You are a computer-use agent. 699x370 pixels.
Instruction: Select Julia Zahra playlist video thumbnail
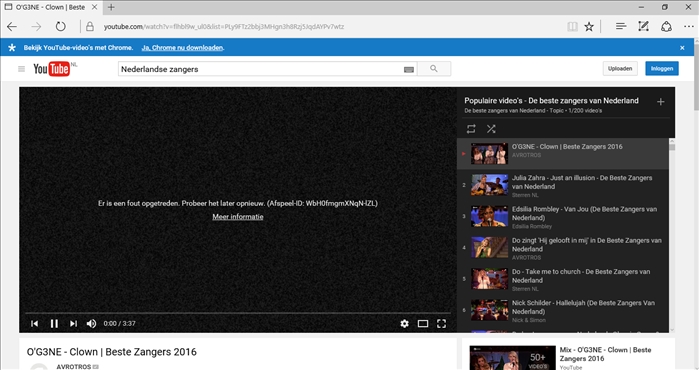coord(489,185)
